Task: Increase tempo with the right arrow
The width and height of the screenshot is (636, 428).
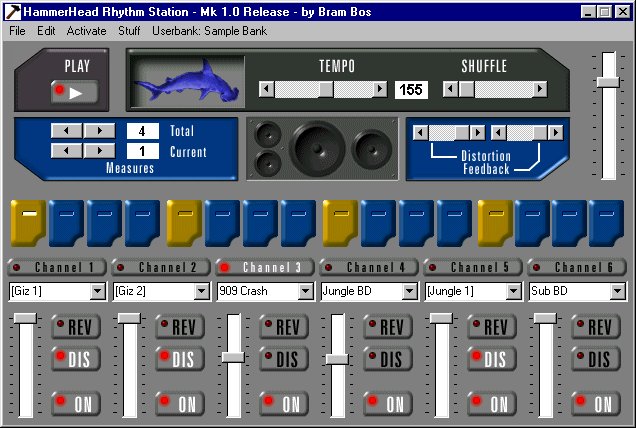Action: 380,89
